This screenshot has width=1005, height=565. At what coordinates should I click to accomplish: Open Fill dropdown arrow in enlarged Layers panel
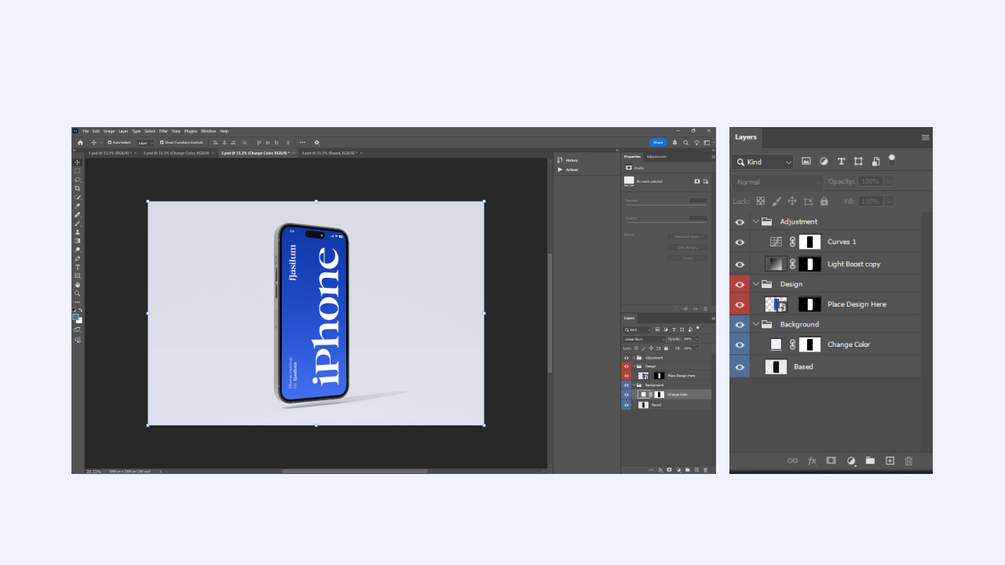889,201
